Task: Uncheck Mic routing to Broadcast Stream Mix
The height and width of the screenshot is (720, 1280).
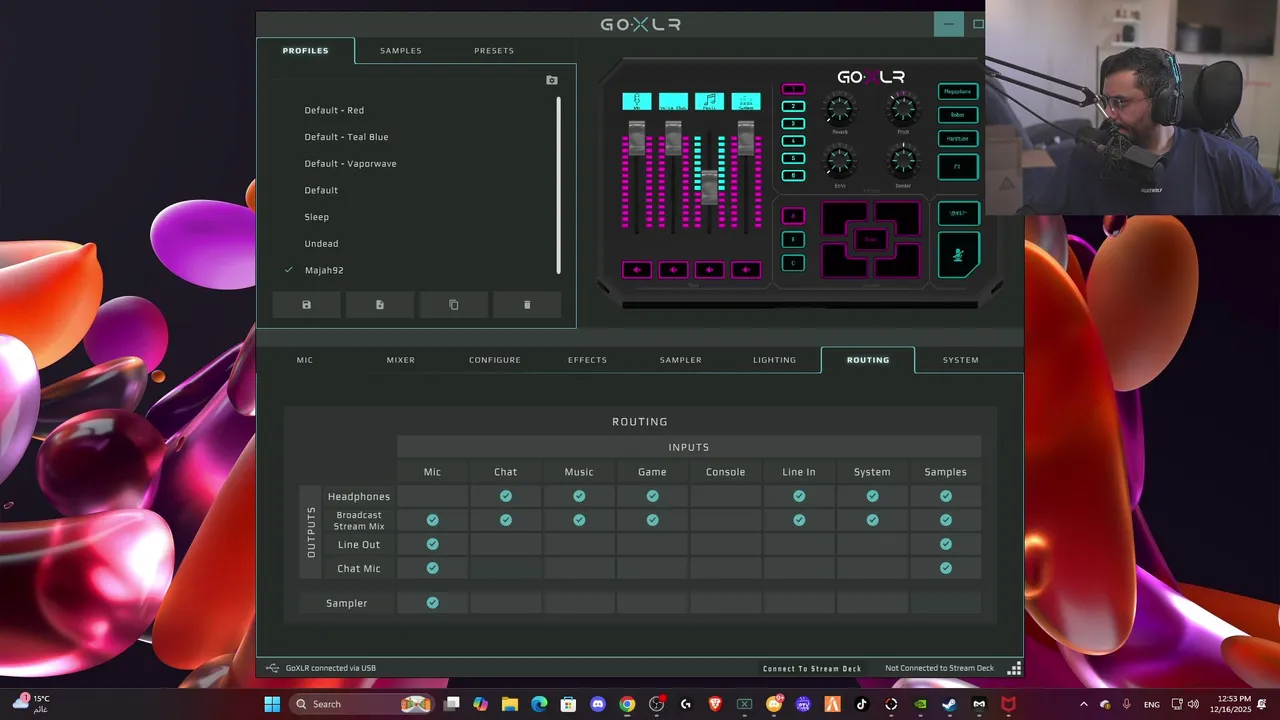Action: (432, 520)
